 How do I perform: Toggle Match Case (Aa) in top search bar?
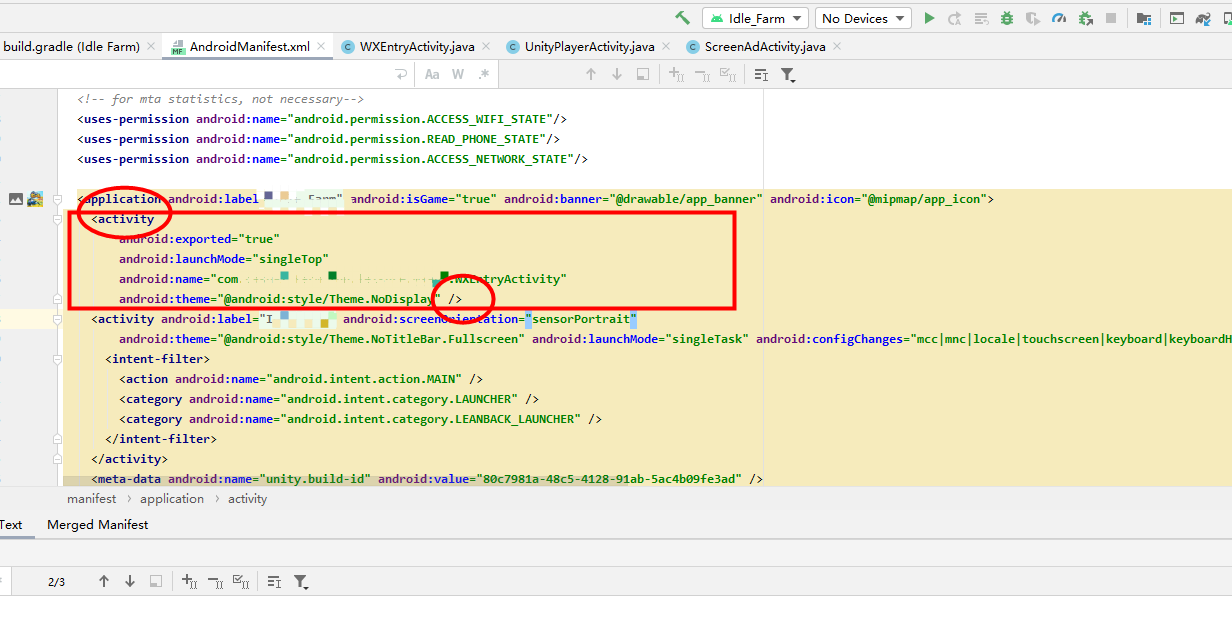432,74
